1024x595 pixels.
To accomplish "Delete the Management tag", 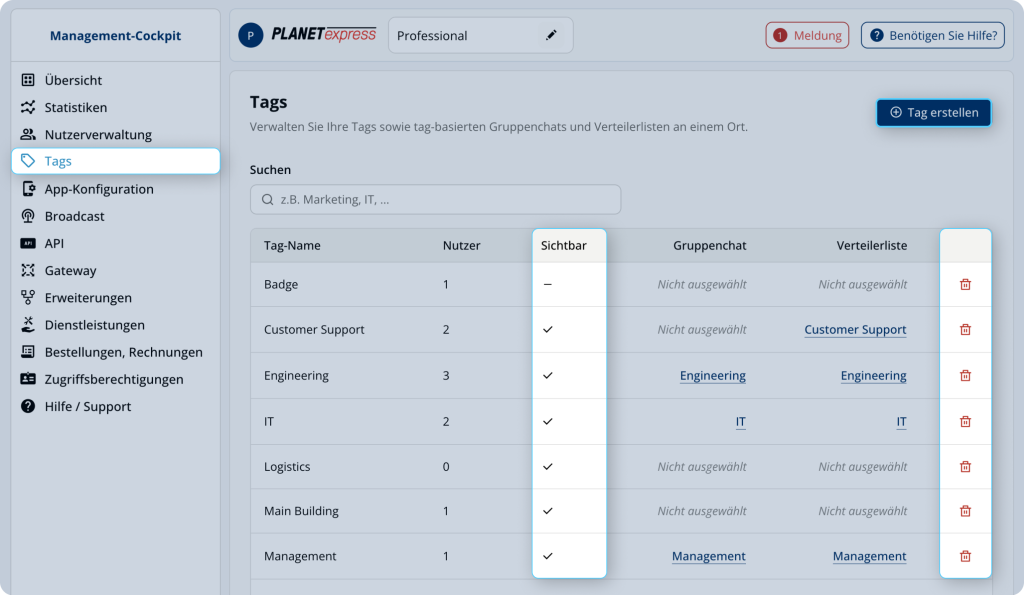I will [x=965, y=556].
